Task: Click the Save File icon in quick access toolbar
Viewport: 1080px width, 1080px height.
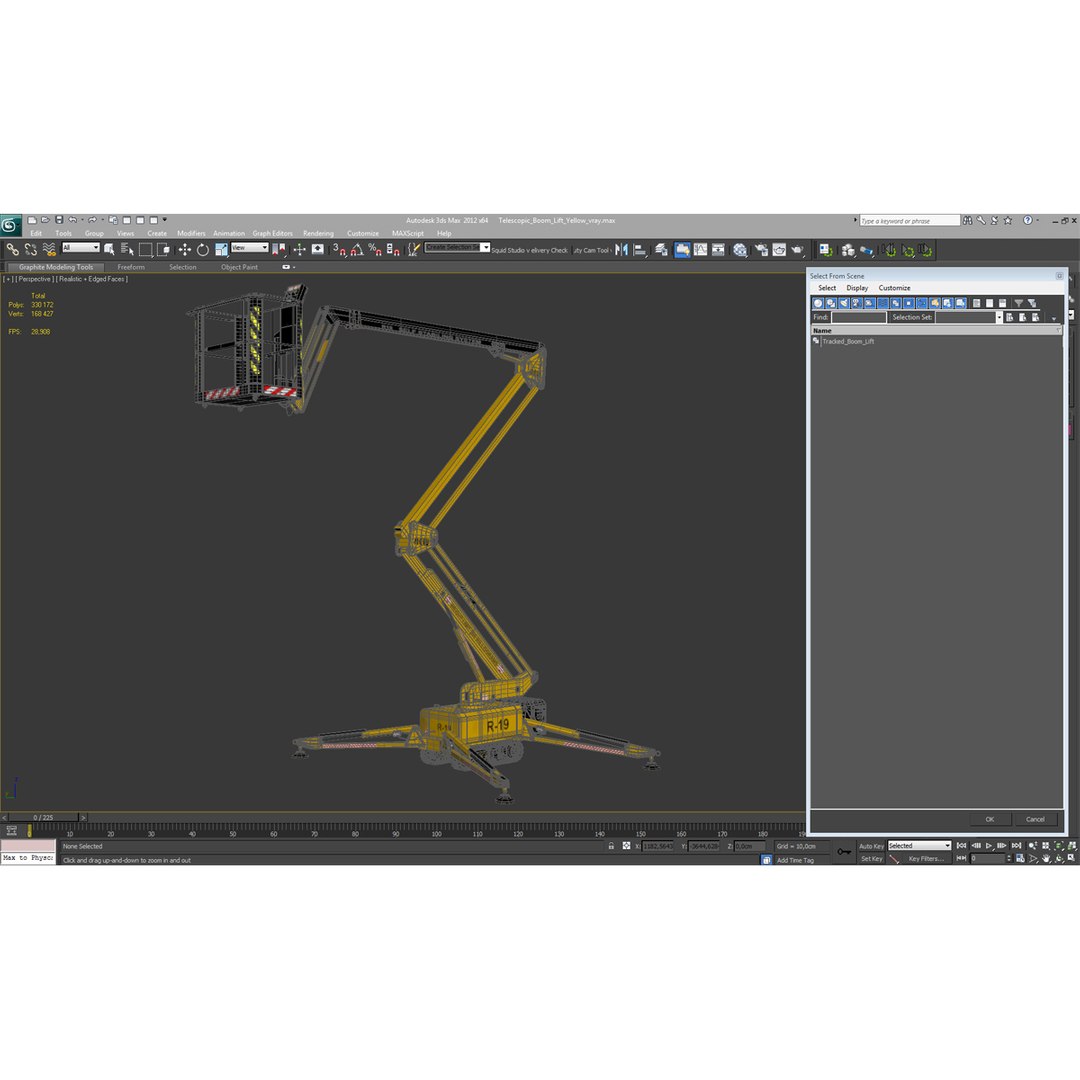Action: tap(59, 220)
